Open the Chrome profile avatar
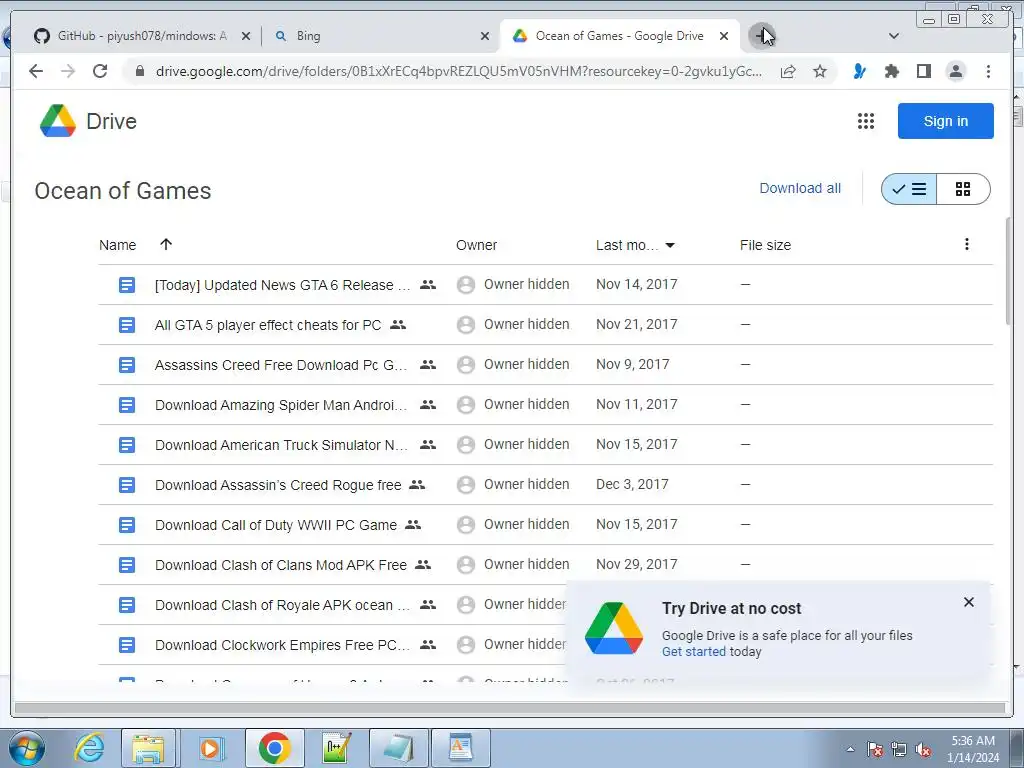 955,71
